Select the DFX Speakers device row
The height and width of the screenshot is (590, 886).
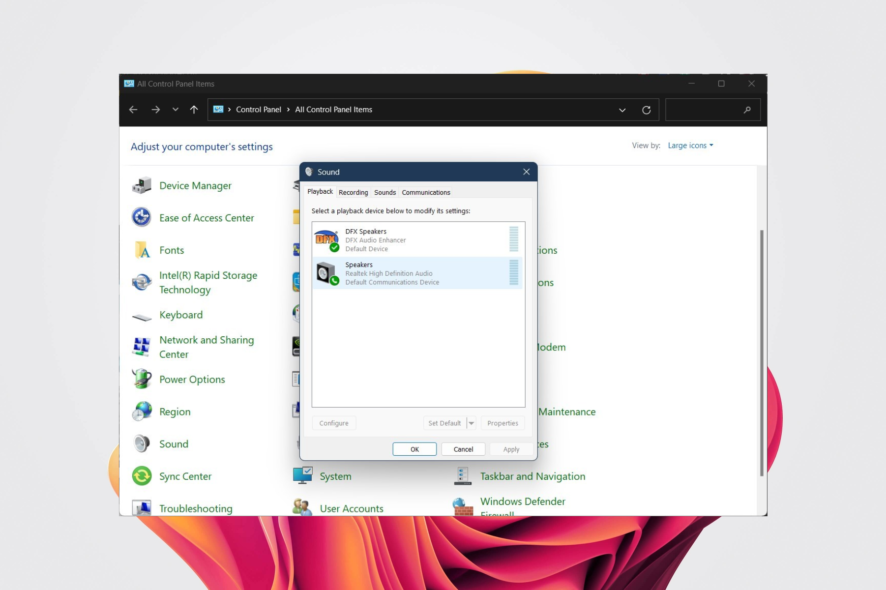click(418, 240)
